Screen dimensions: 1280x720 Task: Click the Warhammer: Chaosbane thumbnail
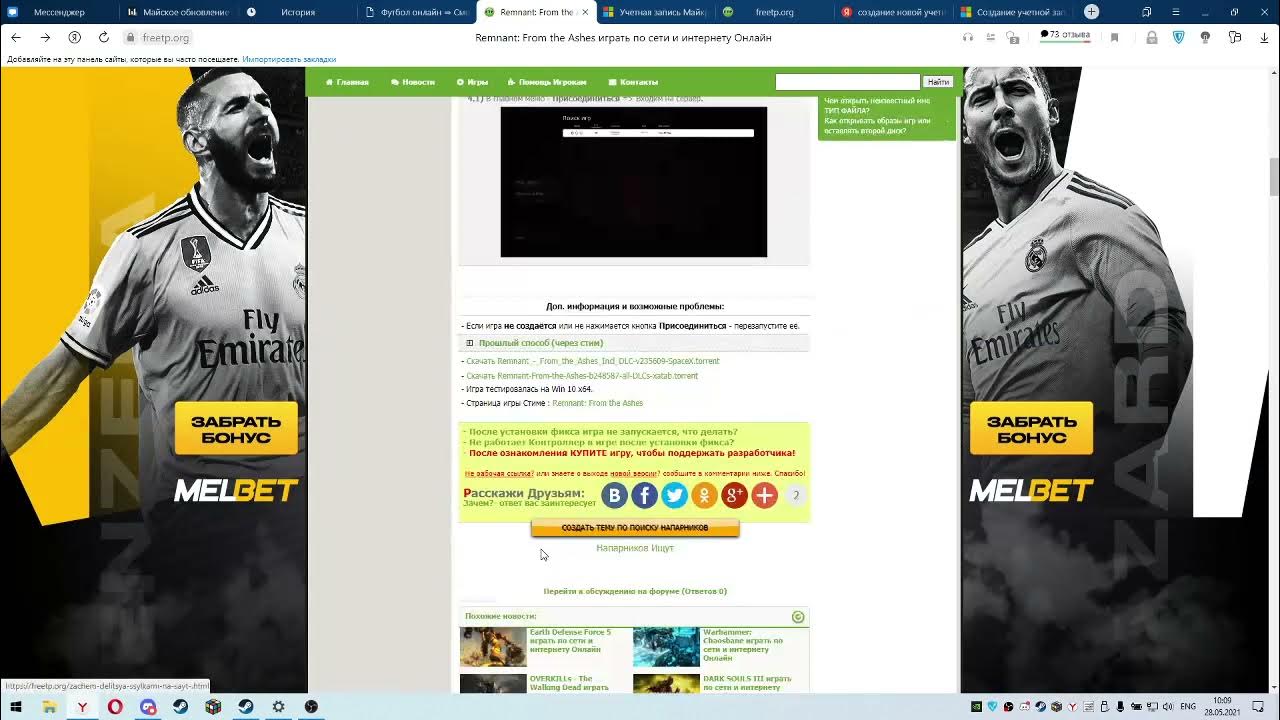666,647
